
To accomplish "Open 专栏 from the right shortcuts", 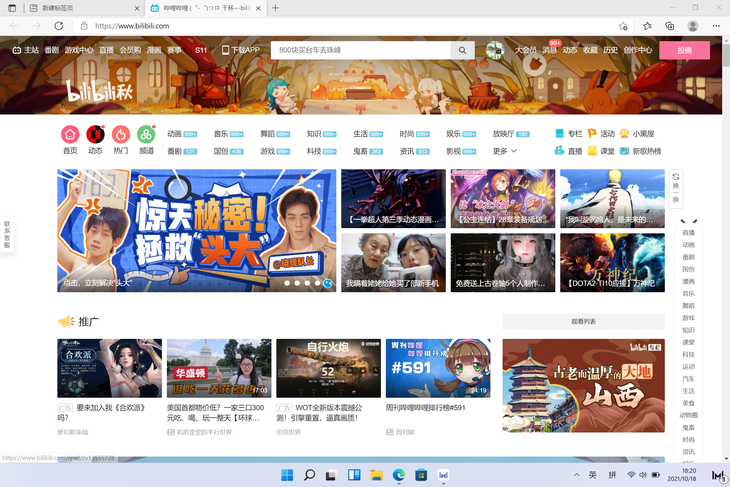I will click(x=568, y=134).
